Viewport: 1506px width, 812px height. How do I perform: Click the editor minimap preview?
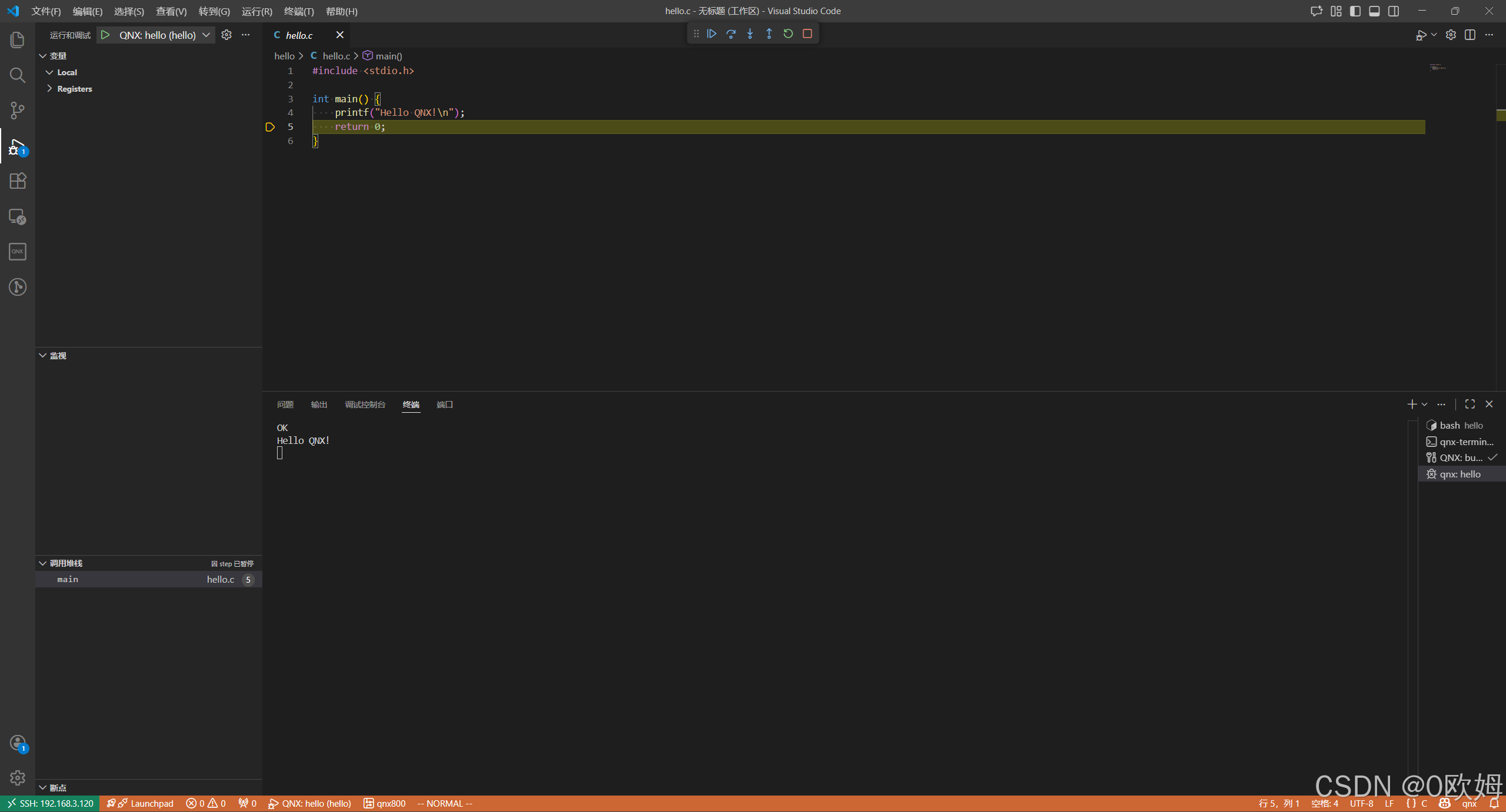pyautogui.click(x=1438, y=68)
